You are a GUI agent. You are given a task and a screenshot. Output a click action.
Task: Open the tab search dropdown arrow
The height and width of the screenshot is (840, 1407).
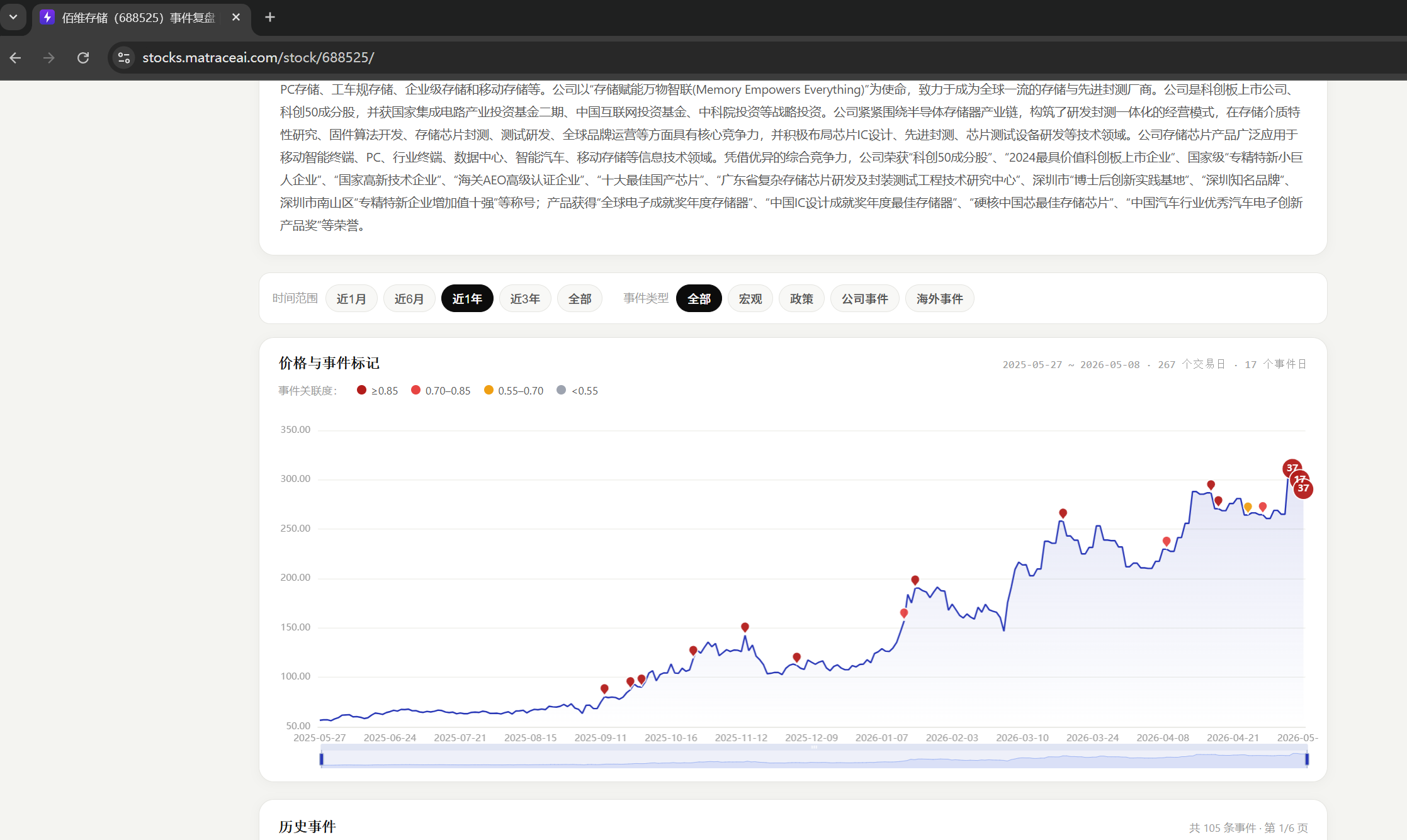(x=13, y=17)
